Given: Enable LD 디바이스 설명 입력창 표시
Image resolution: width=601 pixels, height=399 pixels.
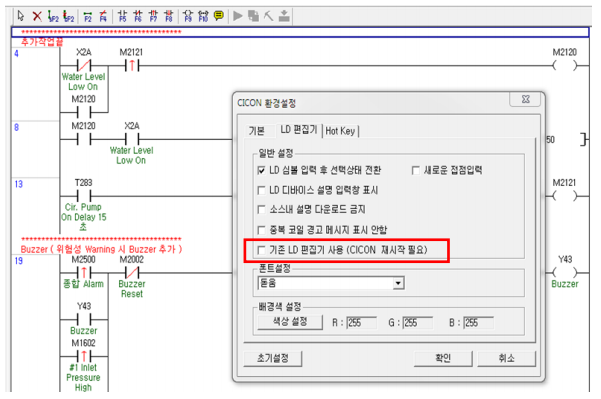Looking at the screenshot, I should click(261, 190).
